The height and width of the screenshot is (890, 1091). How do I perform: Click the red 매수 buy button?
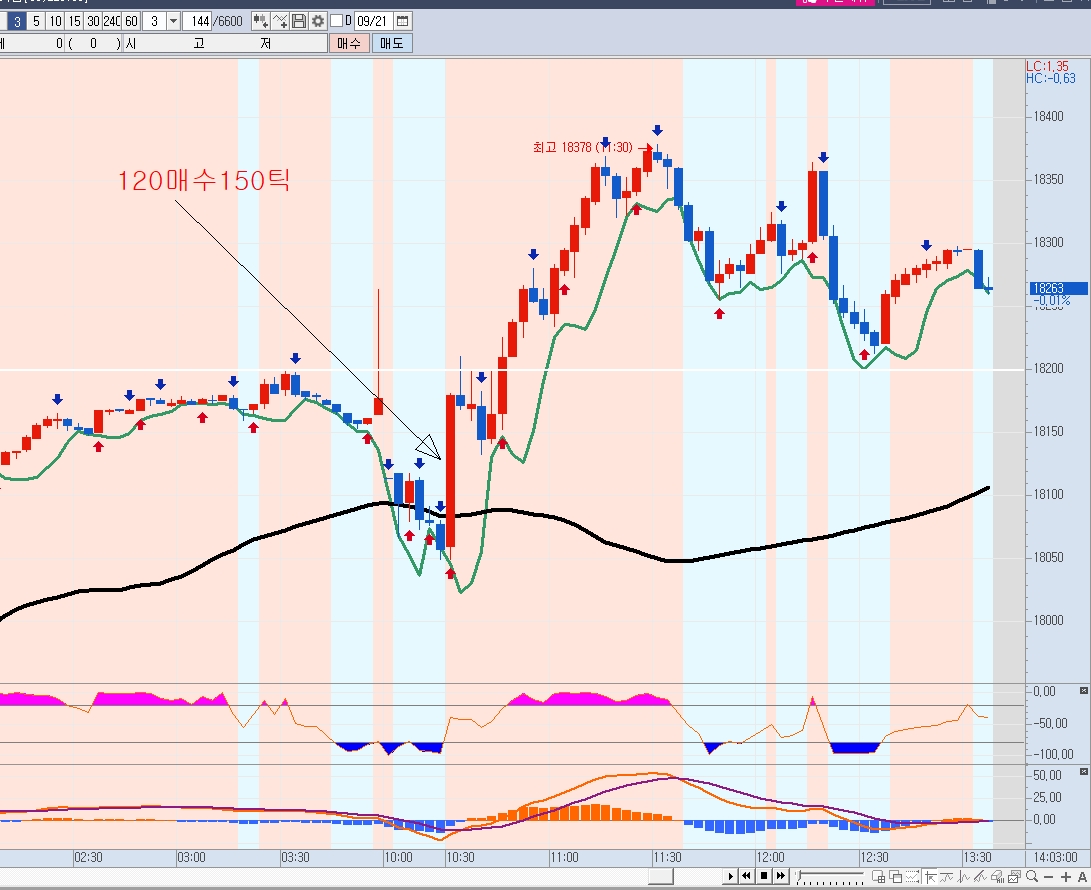pos(349,43)
